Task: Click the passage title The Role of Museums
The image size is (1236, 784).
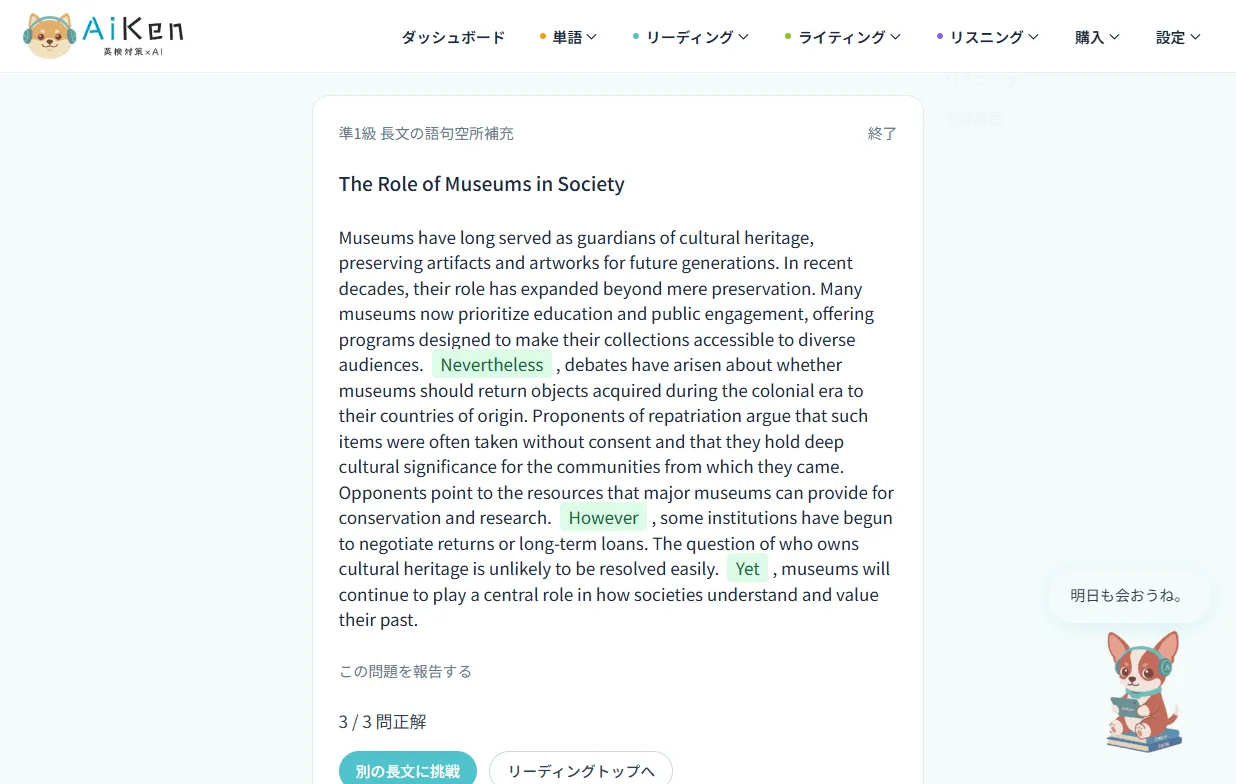Action: (x=481, y=184)
